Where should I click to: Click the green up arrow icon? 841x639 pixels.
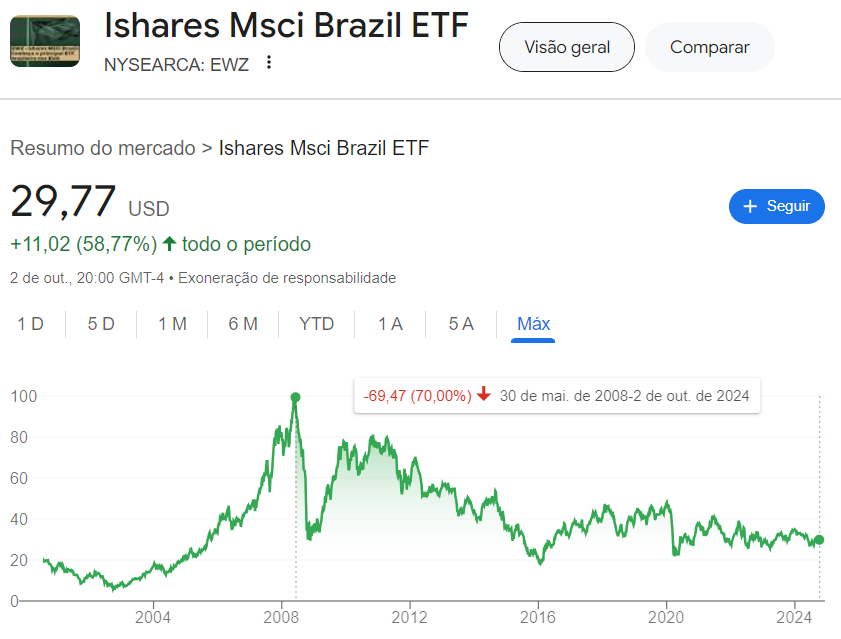click(x=169, y=244)
